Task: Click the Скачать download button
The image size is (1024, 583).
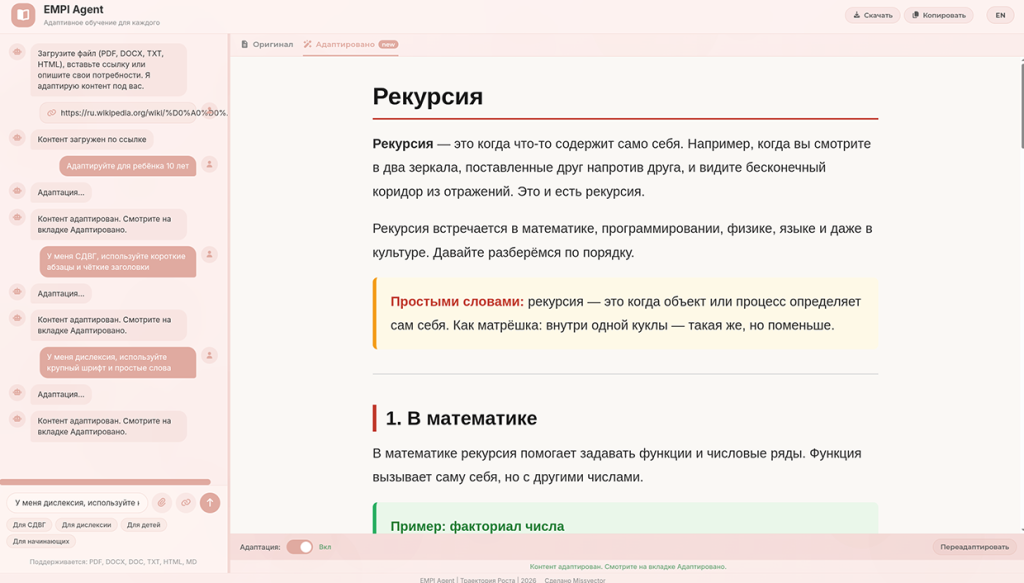Action: coord(872,15)
